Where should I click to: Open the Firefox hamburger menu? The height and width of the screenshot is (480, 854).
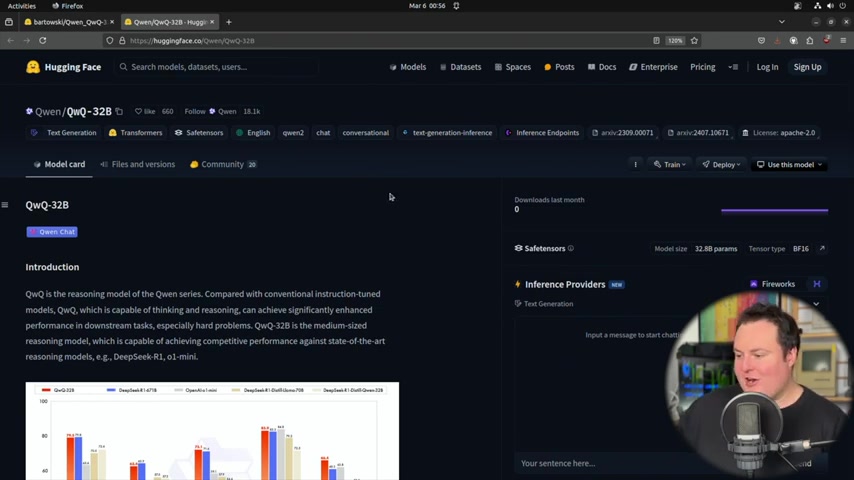(843, 40)
